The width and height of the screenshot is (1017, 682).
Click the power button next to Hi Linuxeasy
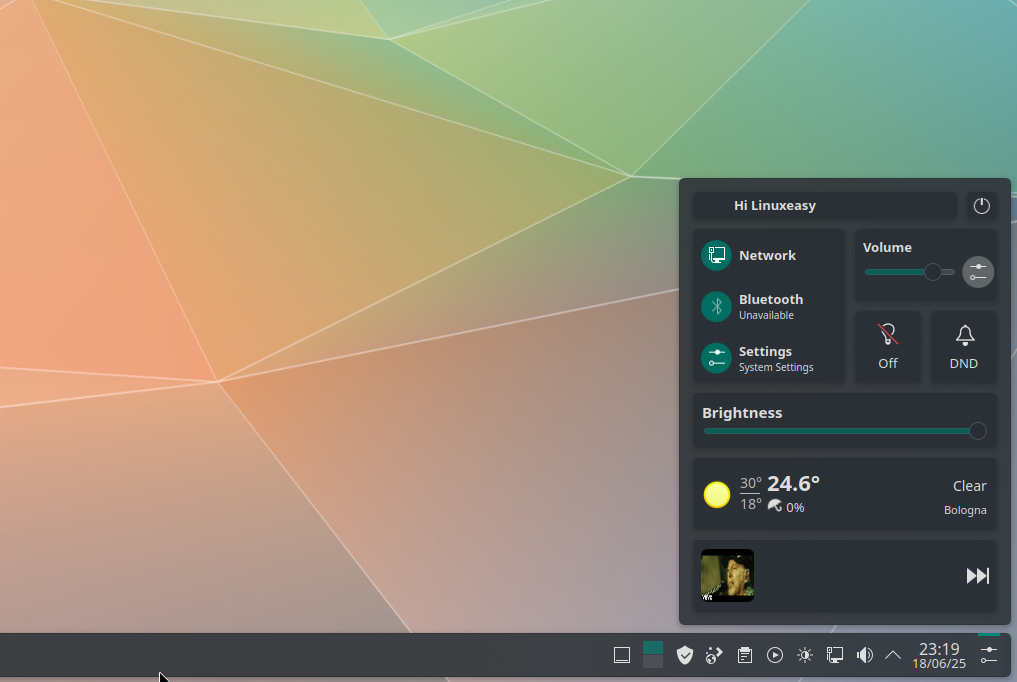[x=981, y=206]
